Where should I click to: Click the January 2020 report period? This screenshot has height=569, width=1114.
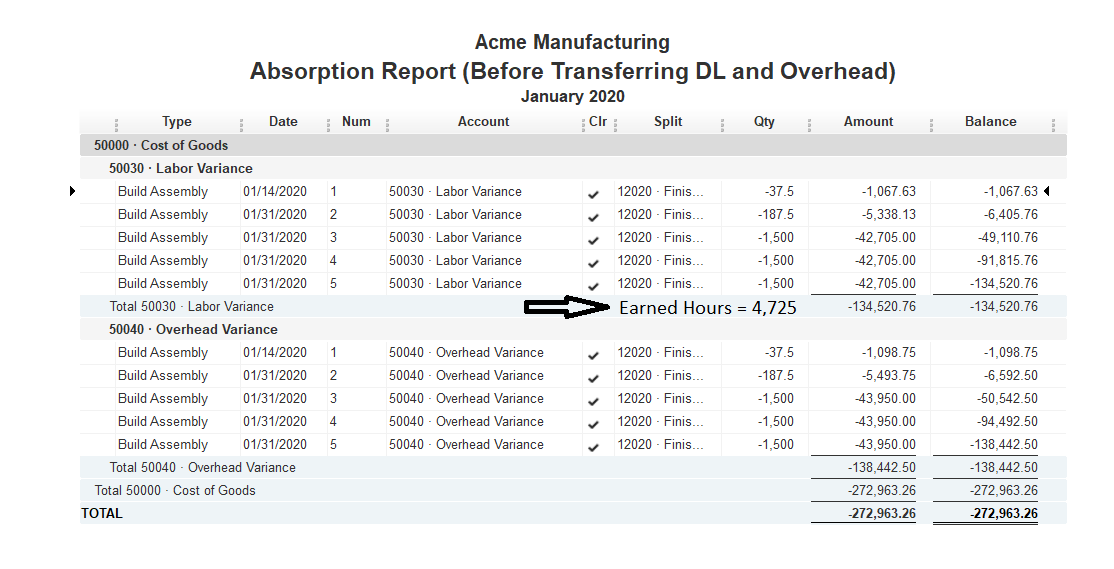pyautogui.click(x=573, y=96)
